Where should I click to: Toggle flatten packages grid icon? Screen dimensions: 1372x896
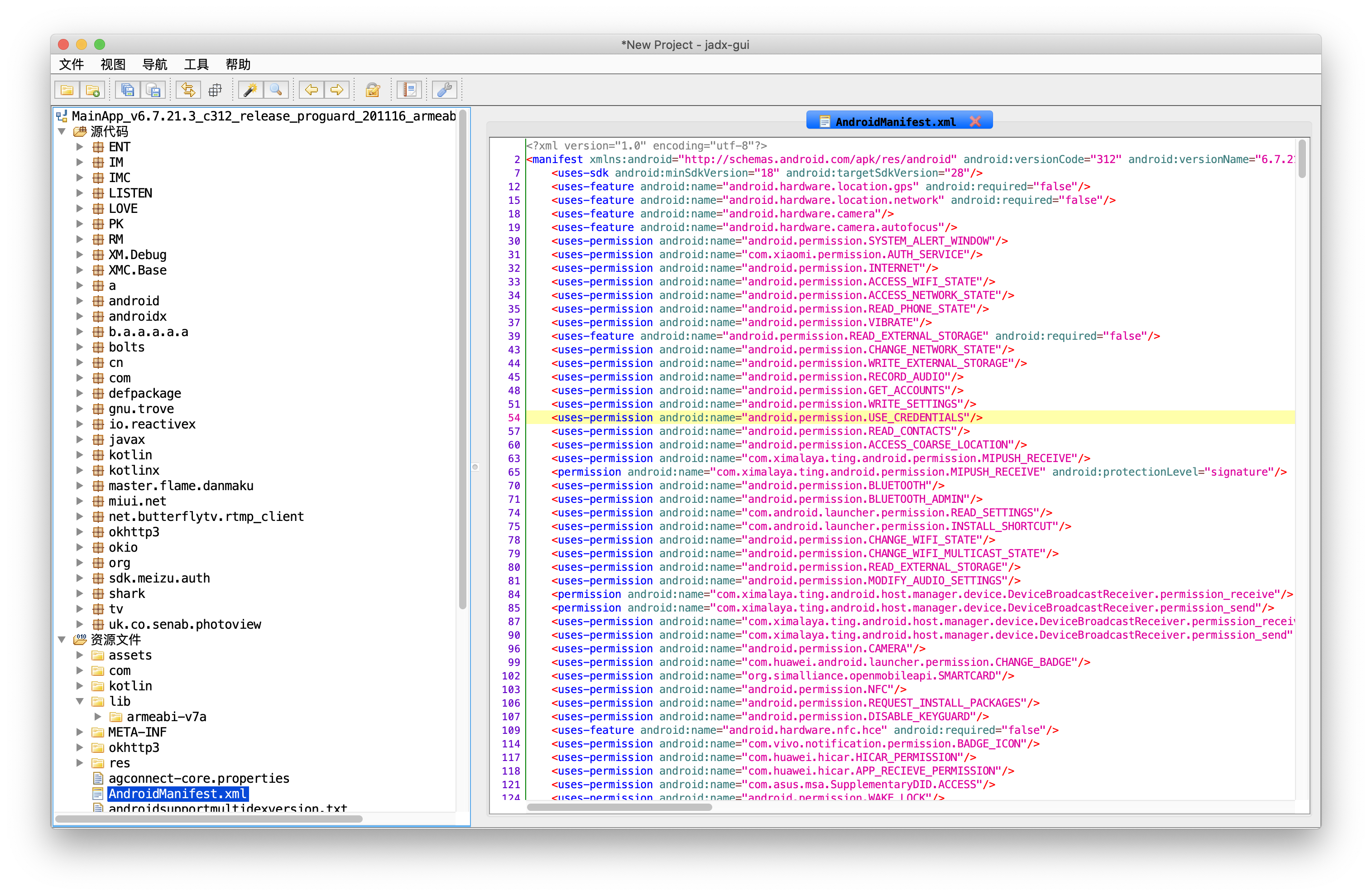[215, 90]
